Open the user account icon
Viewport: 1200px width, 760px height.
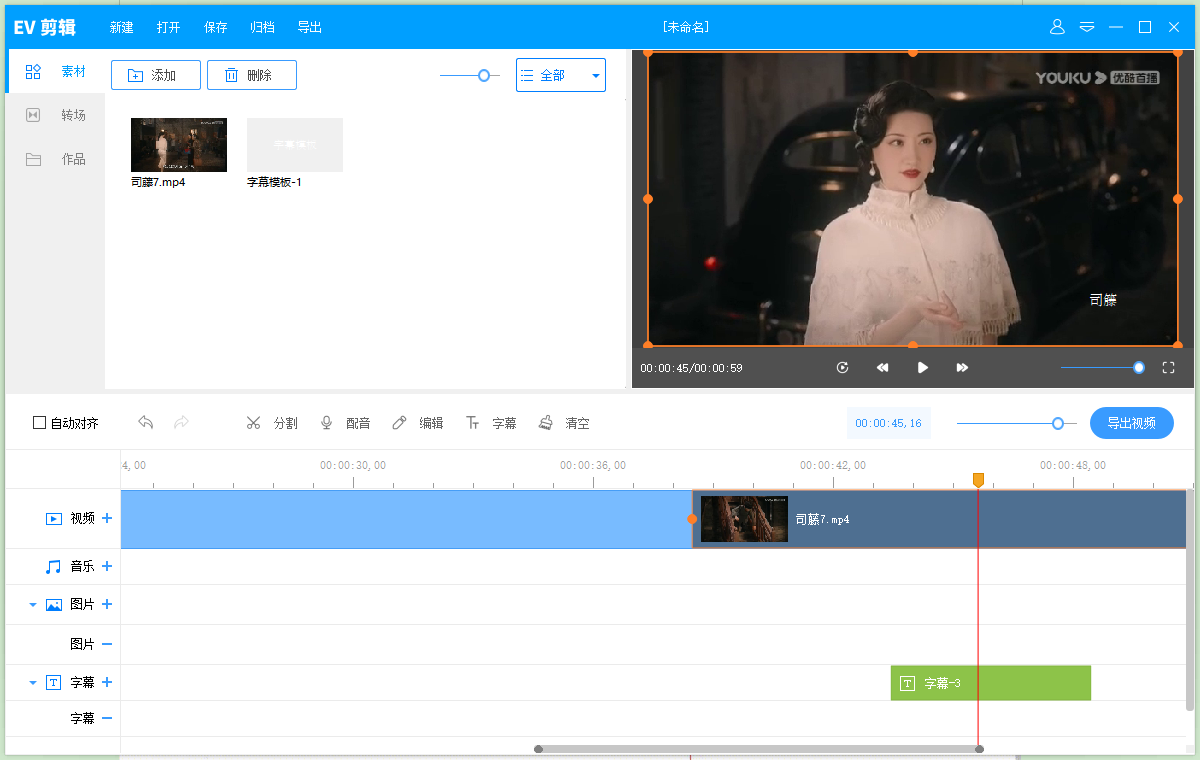[x=1057, y=27]
